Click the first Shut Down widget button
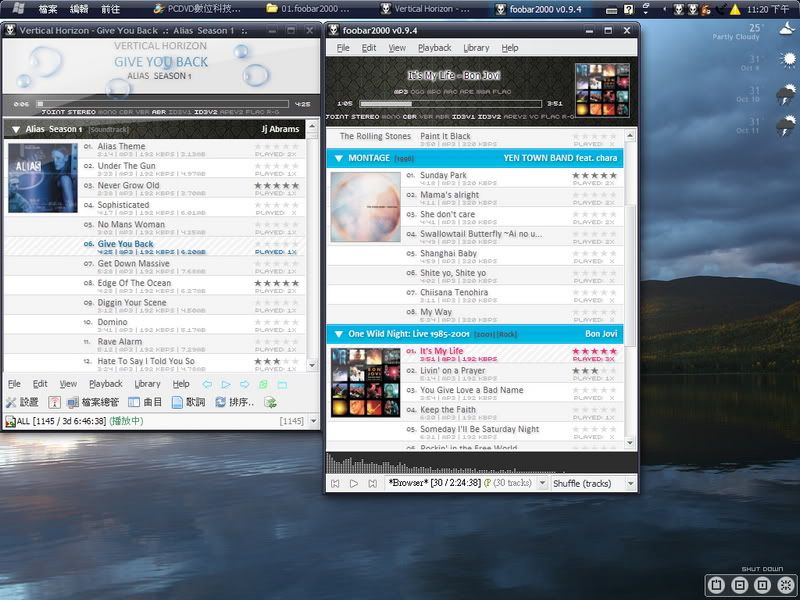 [716, 585]
